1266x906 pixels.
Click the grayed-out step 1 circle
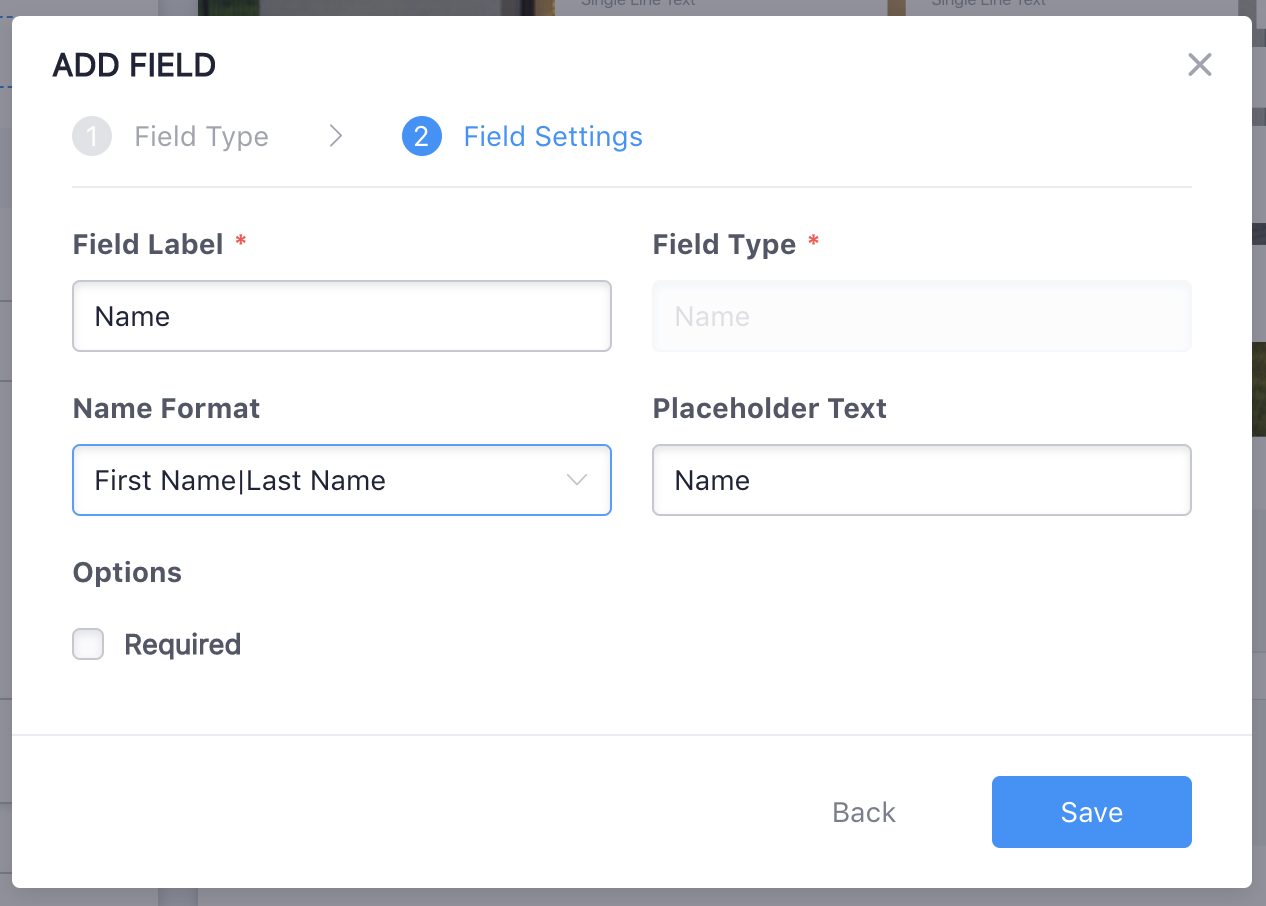pyautogui.click(x=91, y=136)
